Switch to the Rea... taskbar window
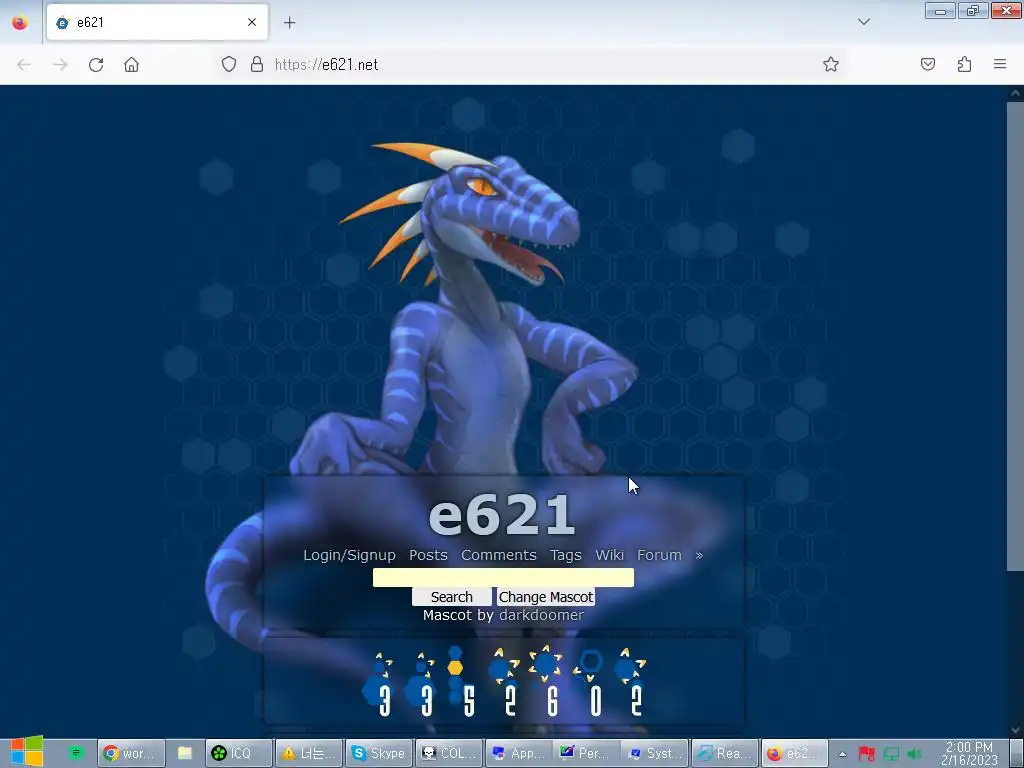1024x768 pixels. 725,754
